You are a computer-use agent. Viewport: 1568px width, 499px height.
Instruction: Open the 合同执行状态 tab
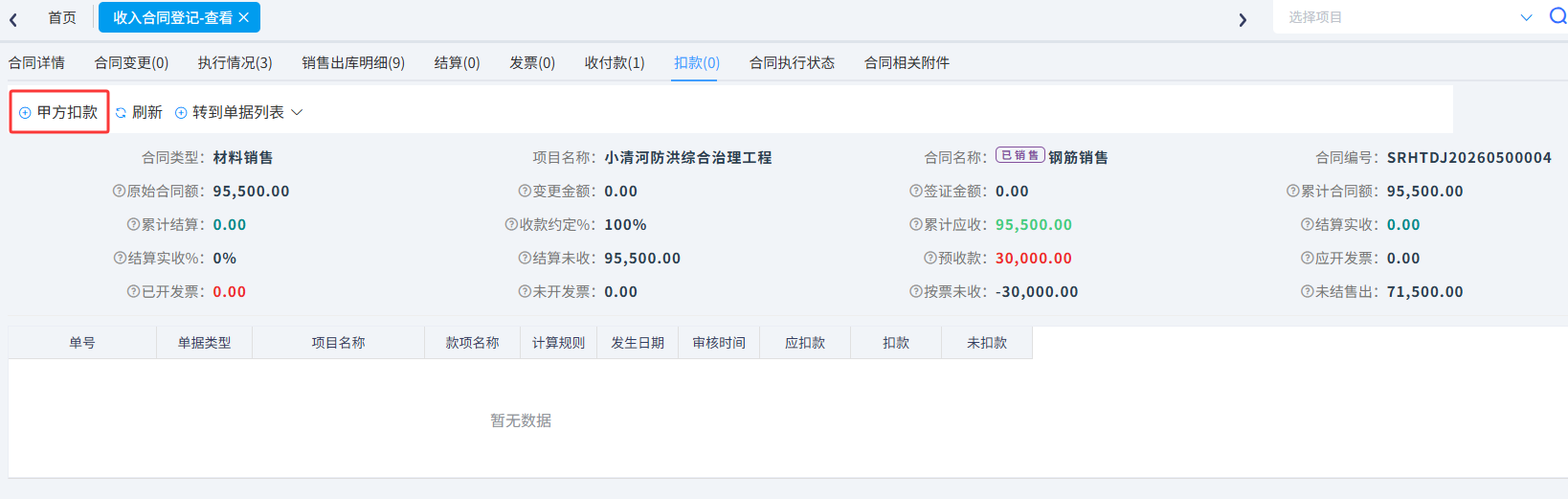click(x=792, y=62)
